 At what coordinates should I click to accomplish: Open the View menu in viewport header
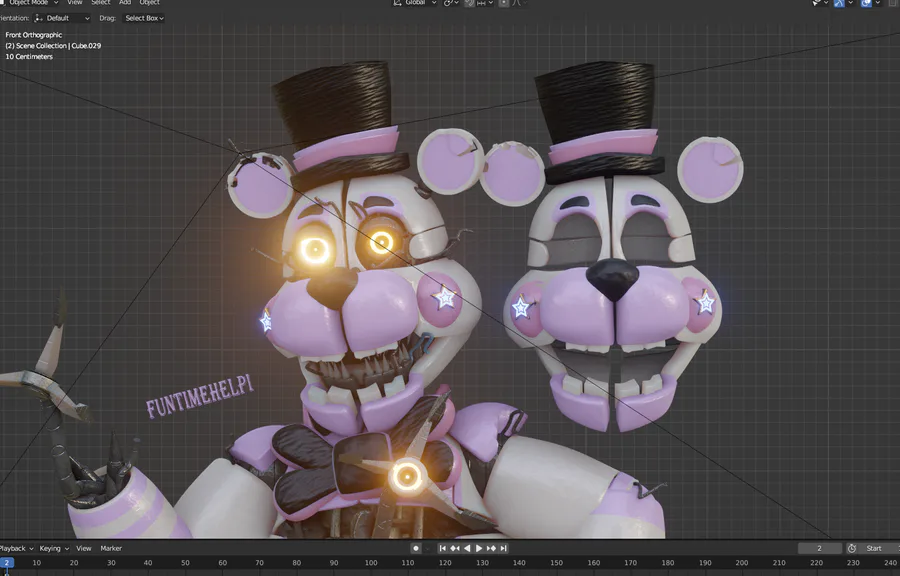pos(75,3)
